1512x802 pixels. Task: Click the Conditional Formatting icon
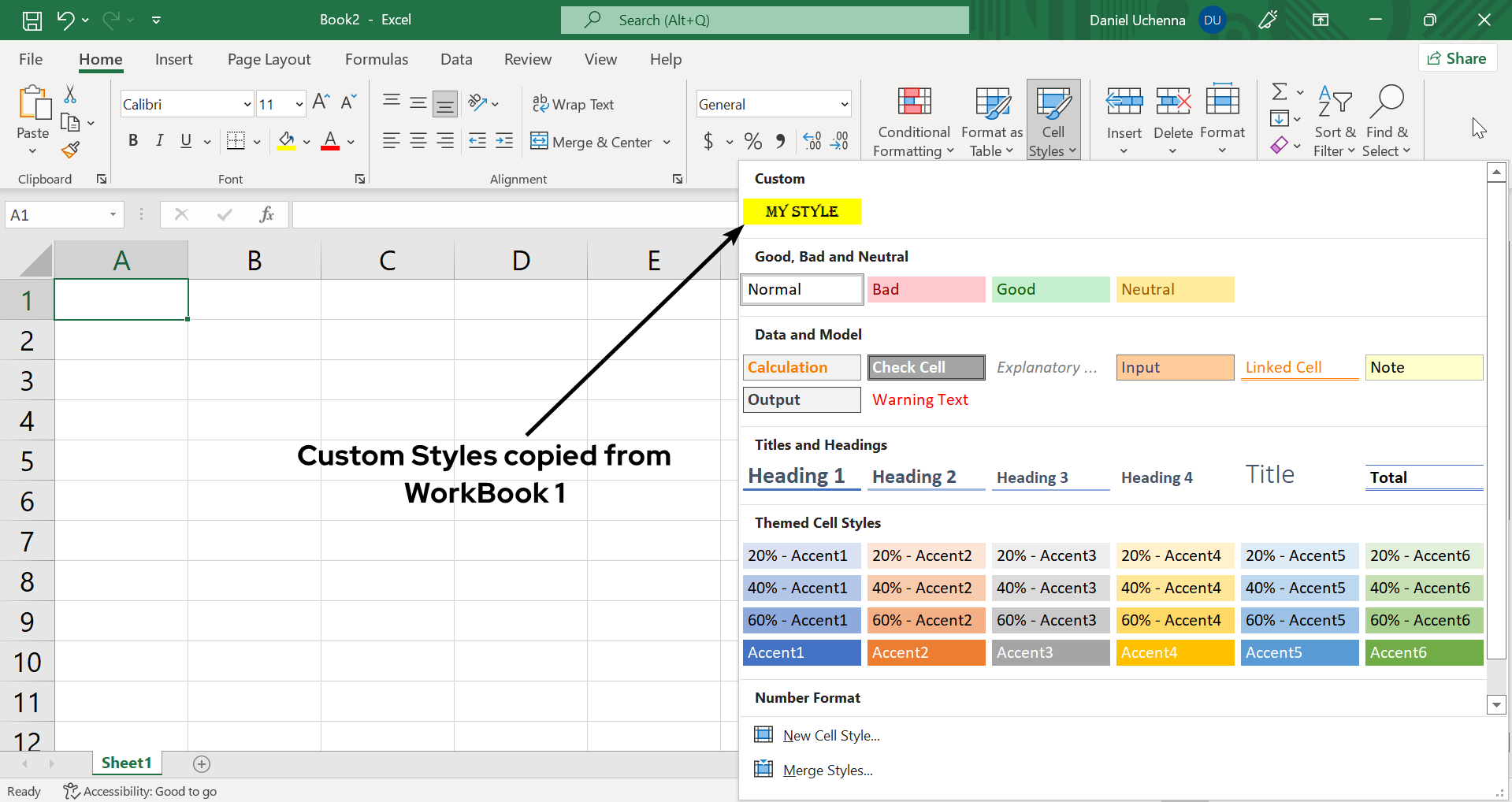pos(914,102)
